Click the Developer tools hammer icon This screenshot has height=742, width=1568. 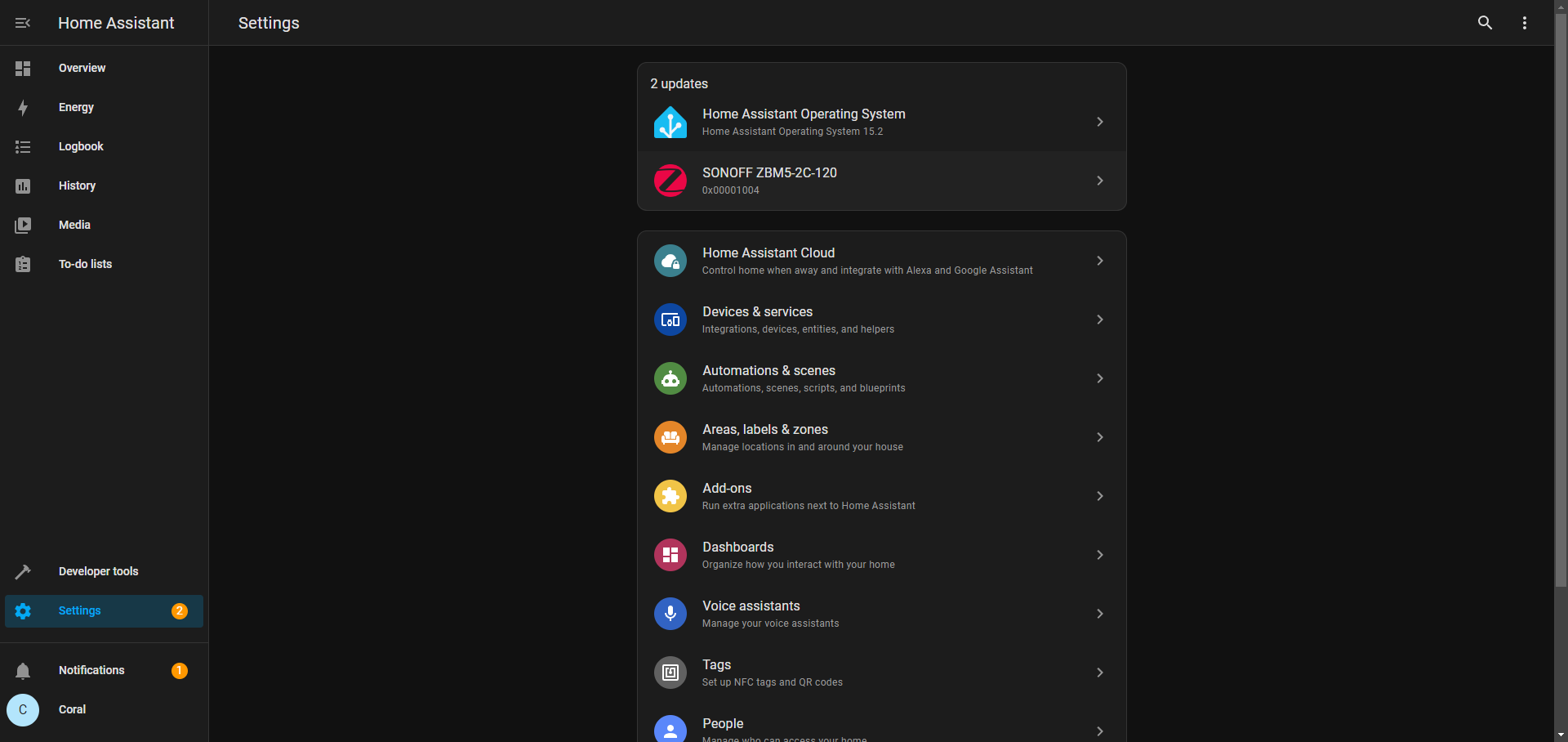(23, 572)
